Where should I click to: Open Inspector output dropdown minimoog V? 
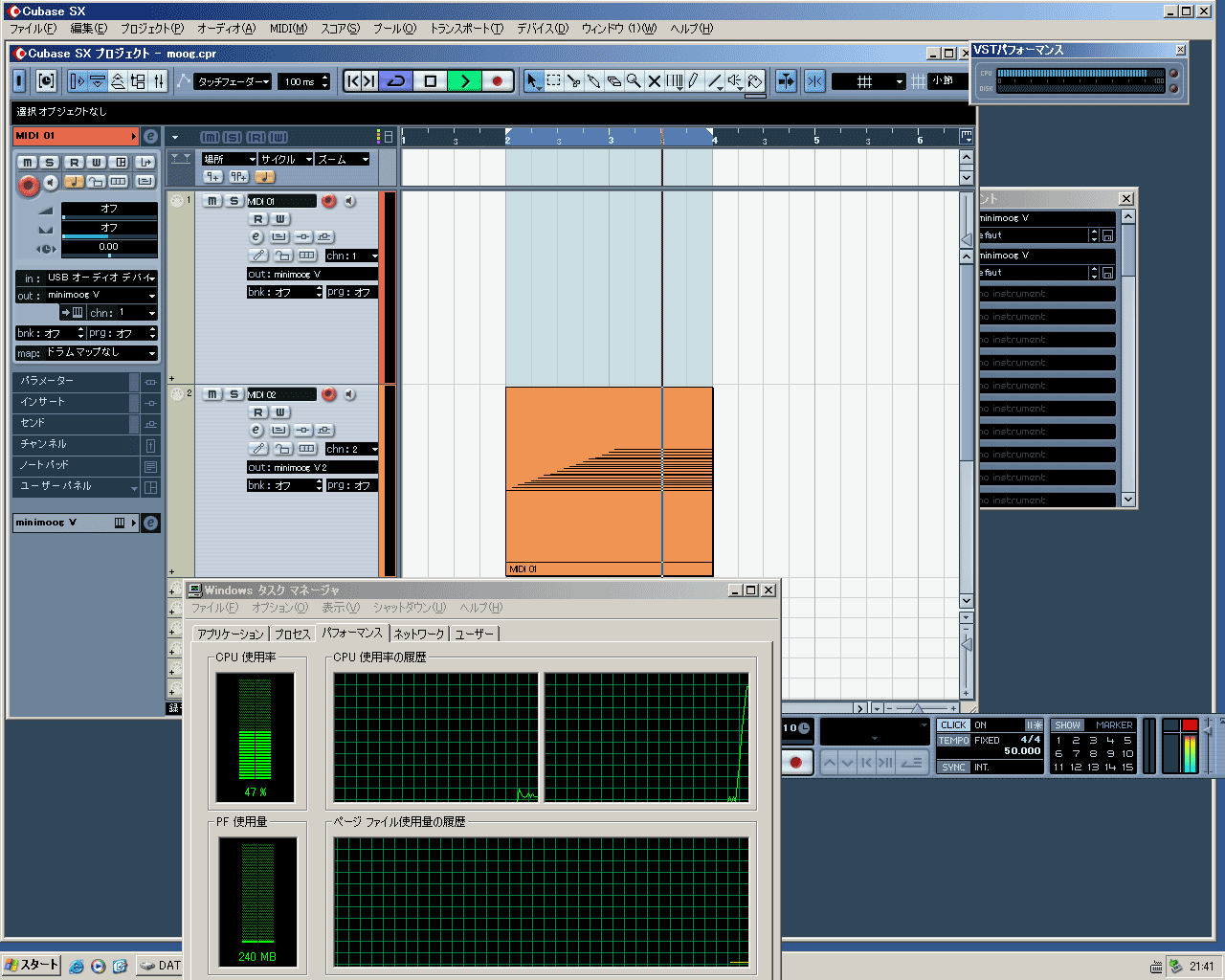100,295
